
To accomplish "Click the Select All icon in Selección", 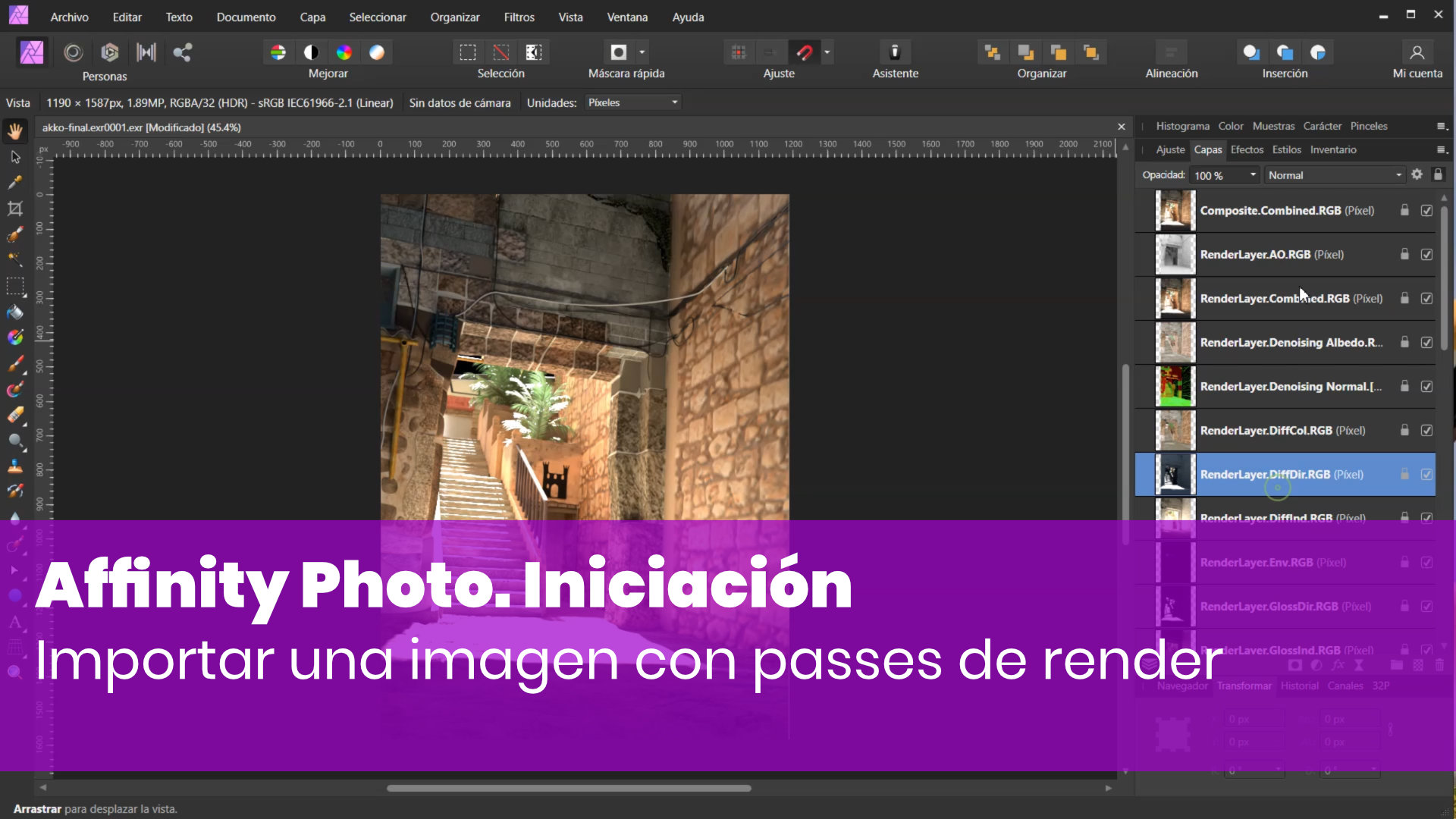I will tap(468, 52).
